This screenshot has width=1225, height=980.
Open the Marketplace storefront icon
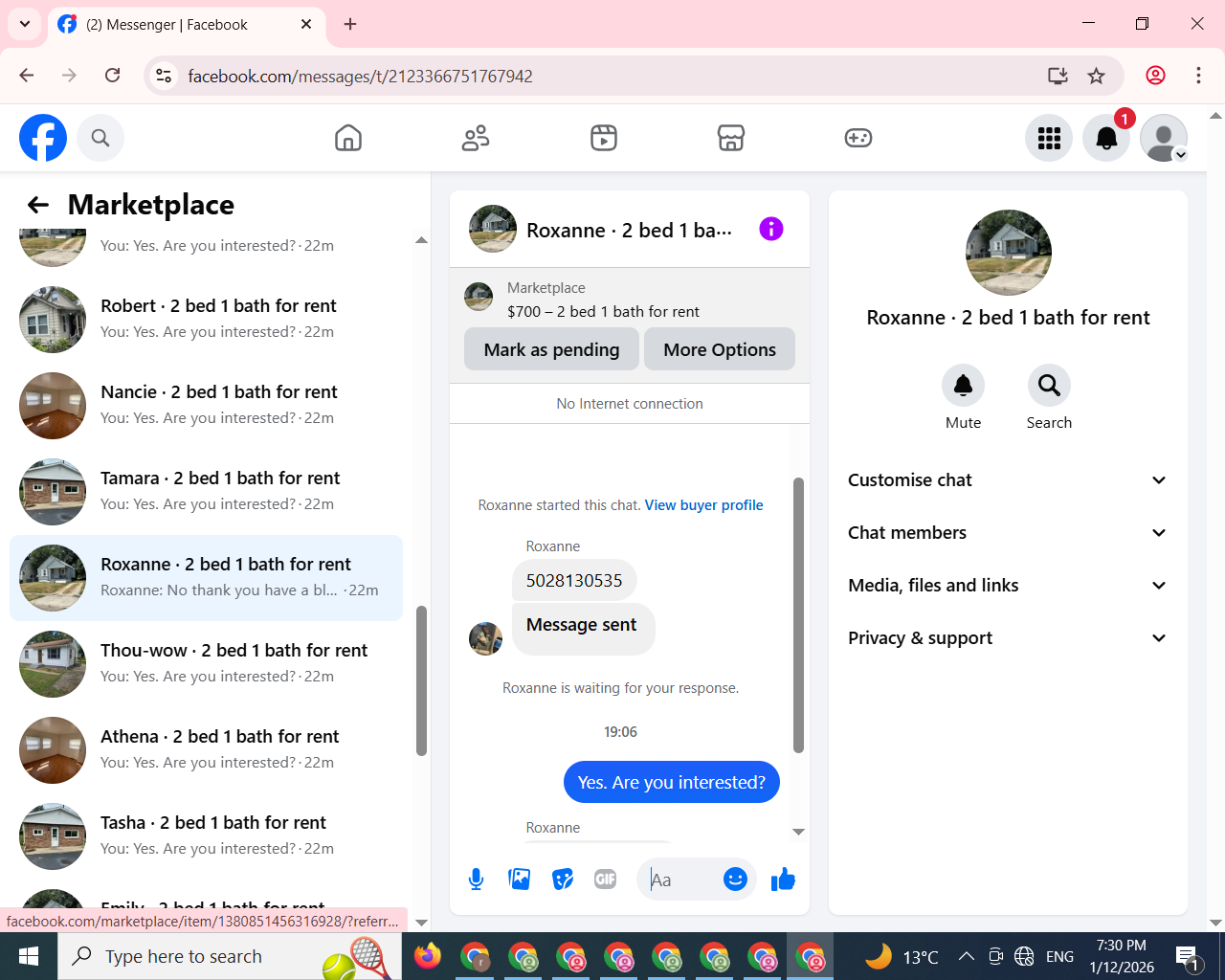(731, 138)
